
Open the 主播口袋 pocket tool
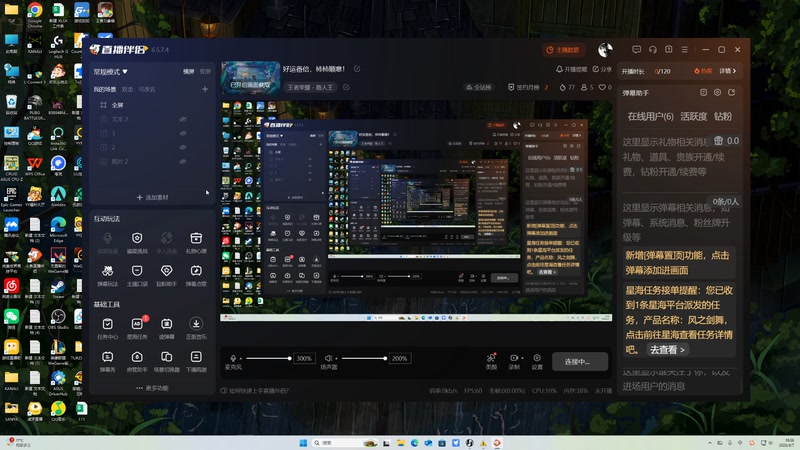click(137, 271)
